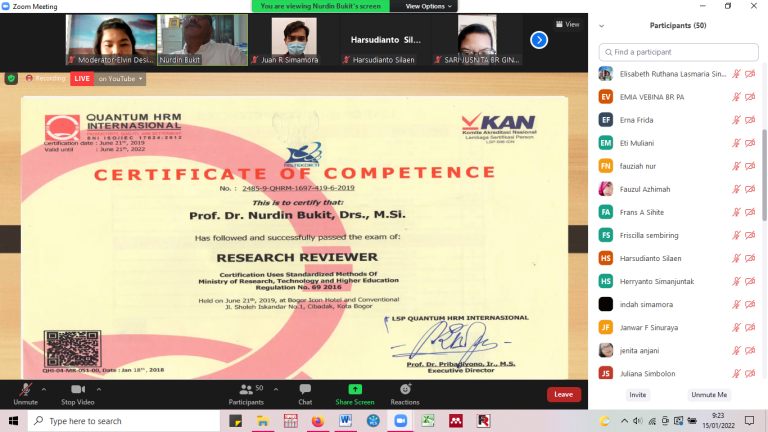Screen dimensions: 768x432
Task: Click the muted mic icon for Eti Muliani
Action: (736, 143)
